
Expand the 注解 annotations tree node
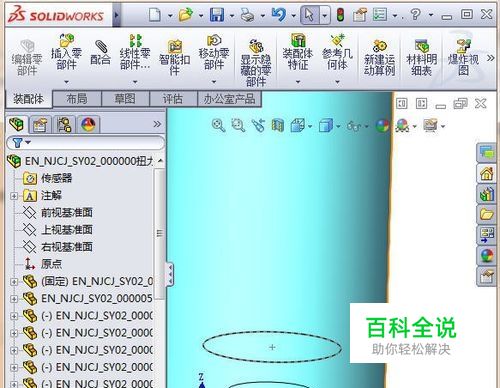click(x=14, y=196)
